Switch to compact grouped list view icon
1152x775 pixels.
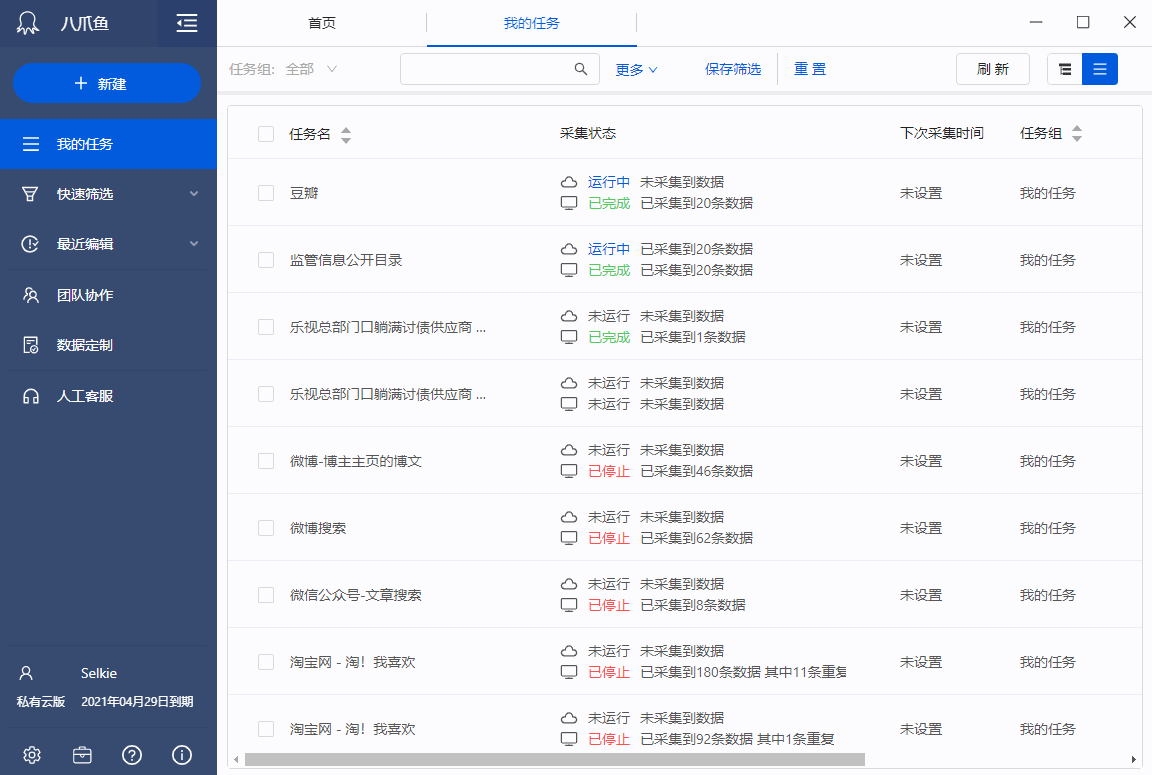(1065, 69)
